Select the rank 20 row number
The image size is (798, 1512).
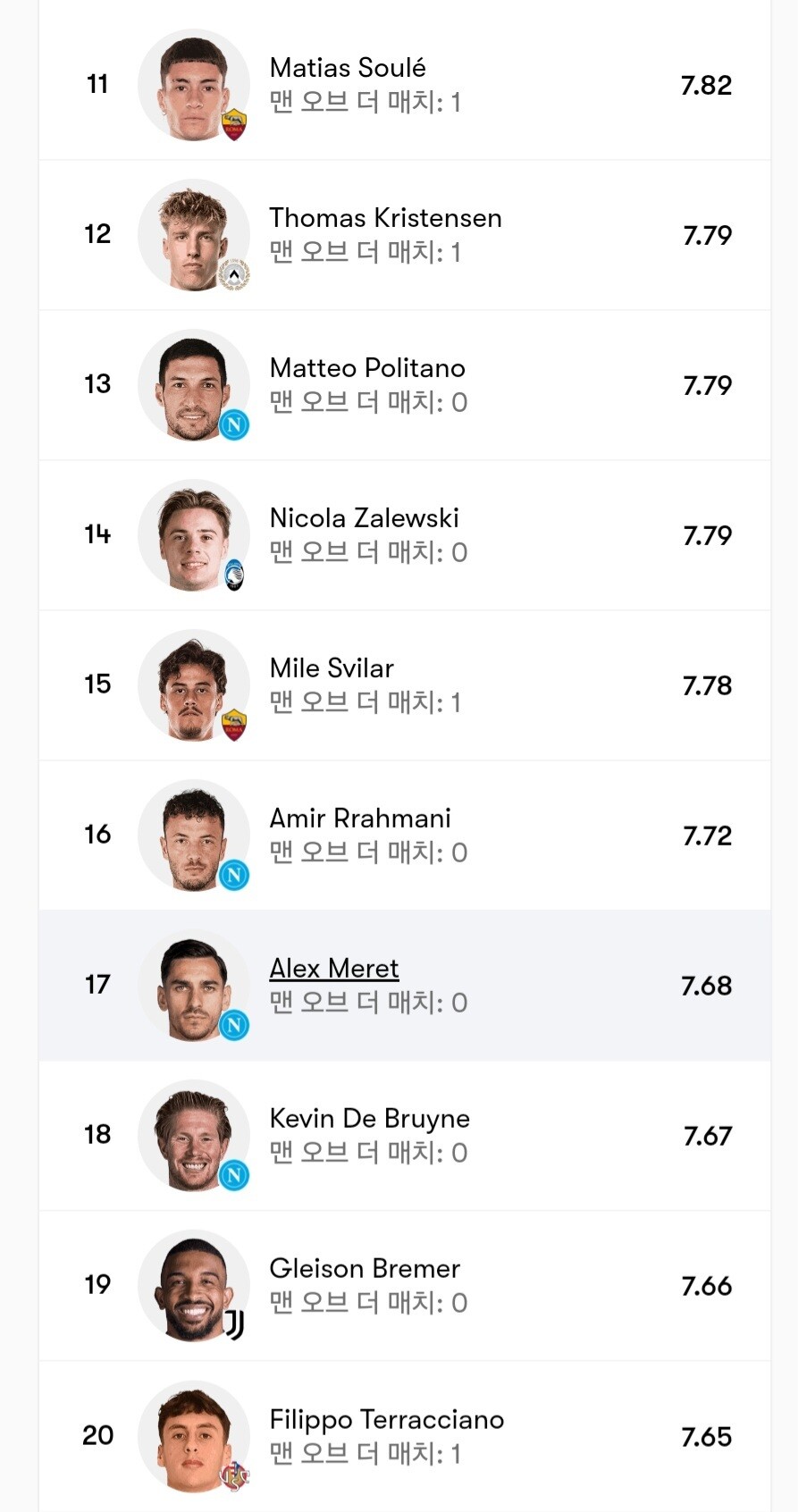[97, 1435]
